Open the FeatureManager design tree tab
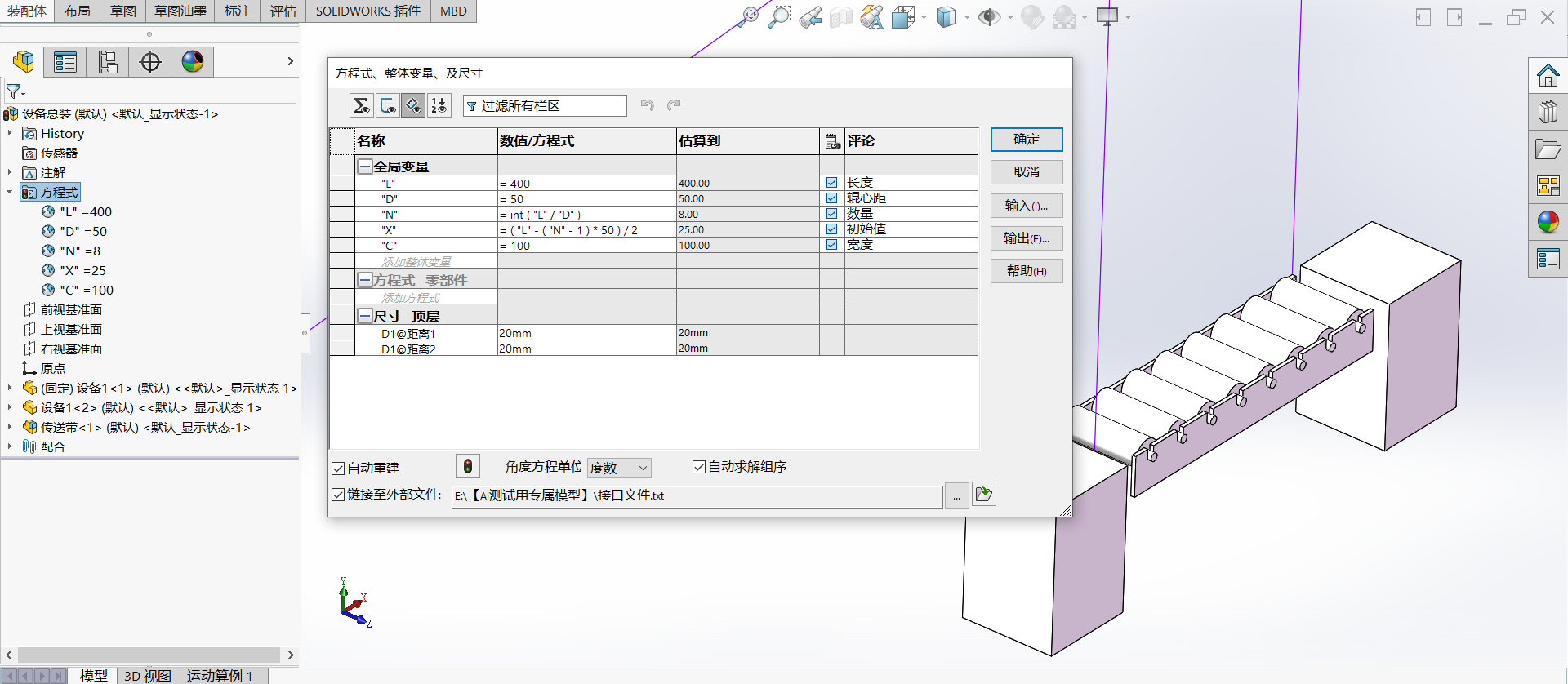 tap(24, 62)
